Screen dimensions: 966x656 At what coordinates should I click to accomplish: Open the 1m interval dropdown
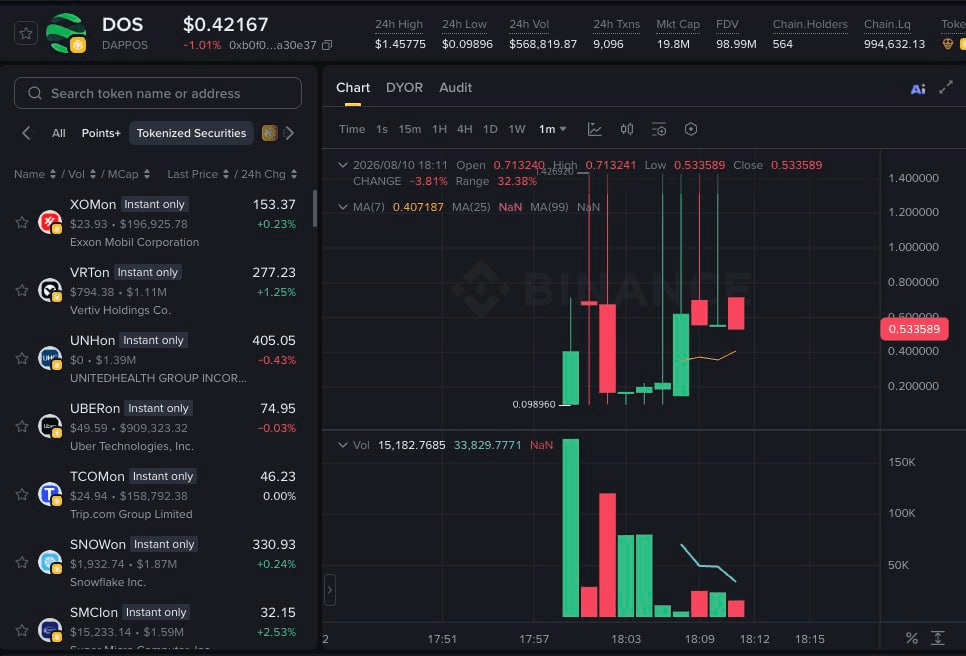coord(553,129)
